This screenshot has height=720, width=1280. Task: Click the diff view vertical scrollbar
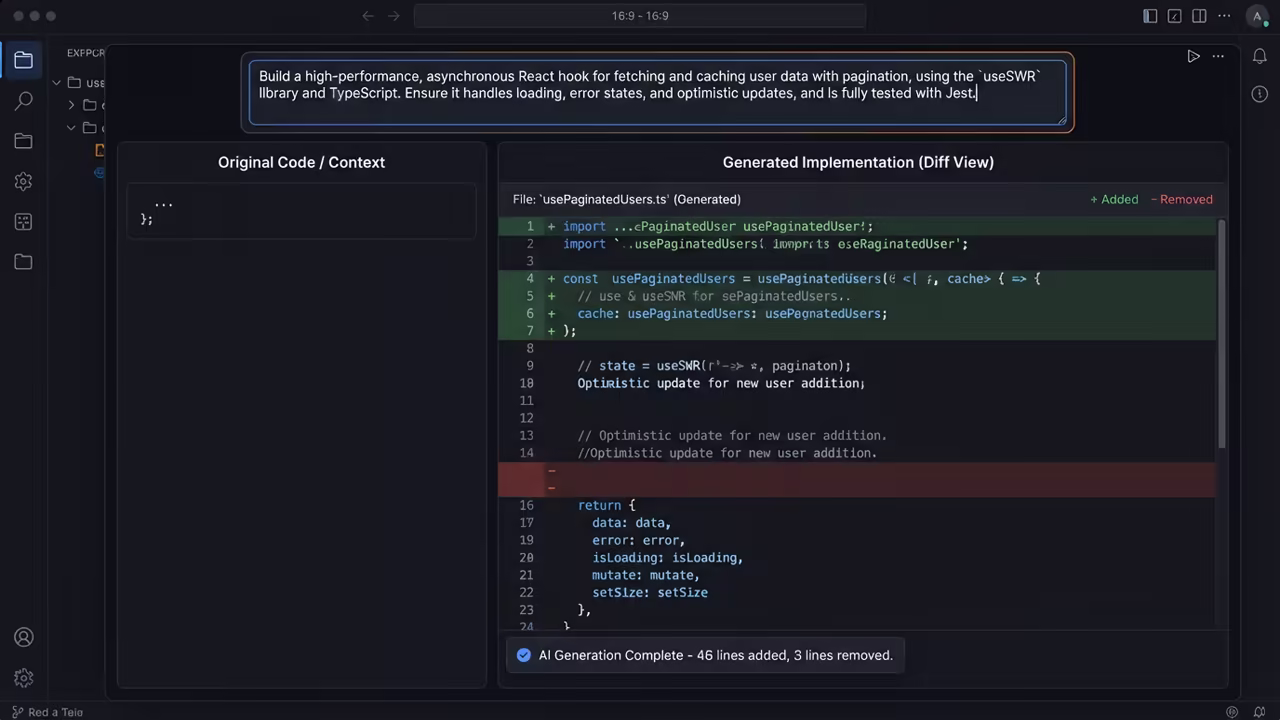(x=1220, y=335)
